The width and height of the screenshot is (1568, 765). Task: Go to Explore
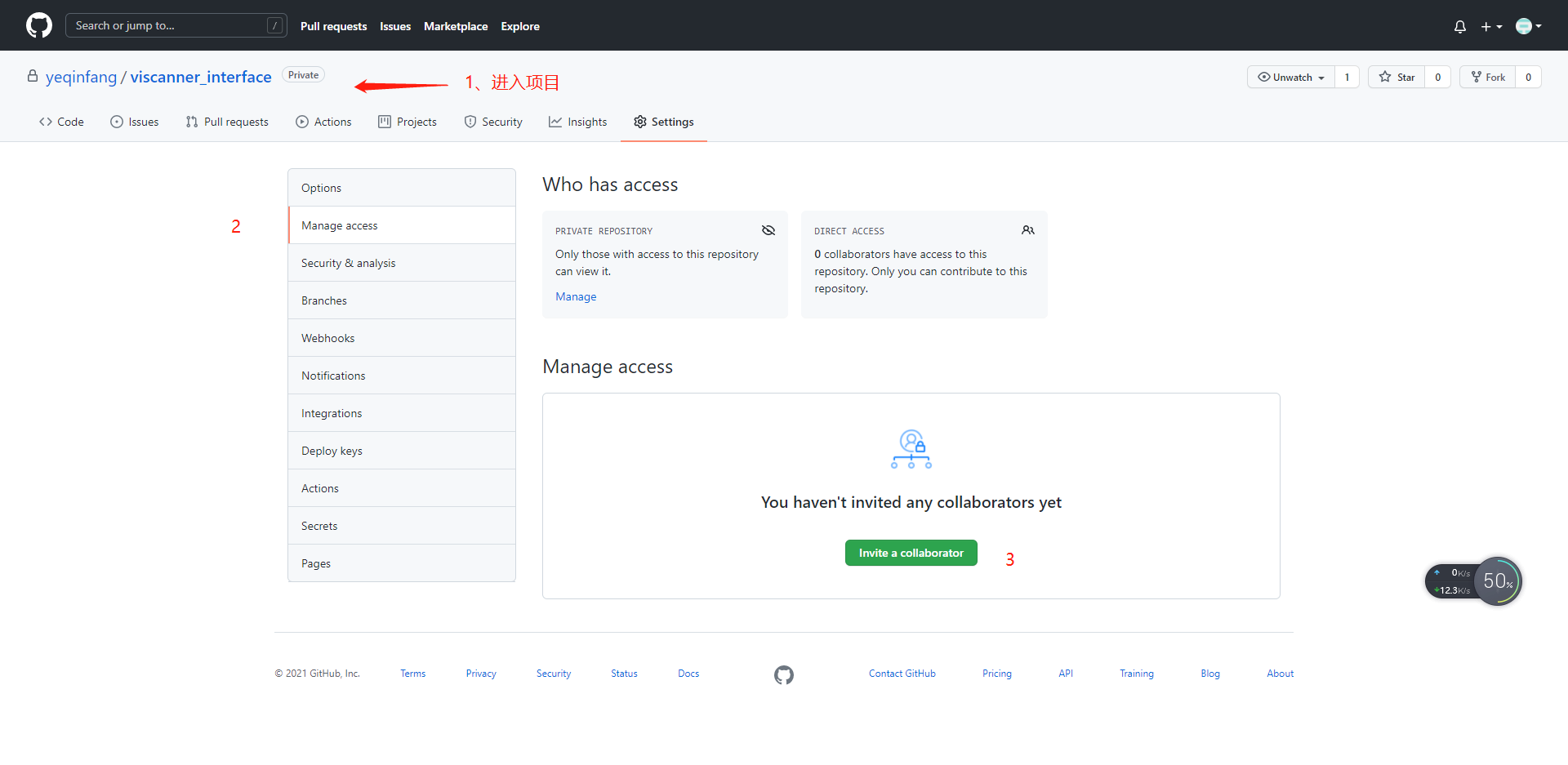[520, 26]
